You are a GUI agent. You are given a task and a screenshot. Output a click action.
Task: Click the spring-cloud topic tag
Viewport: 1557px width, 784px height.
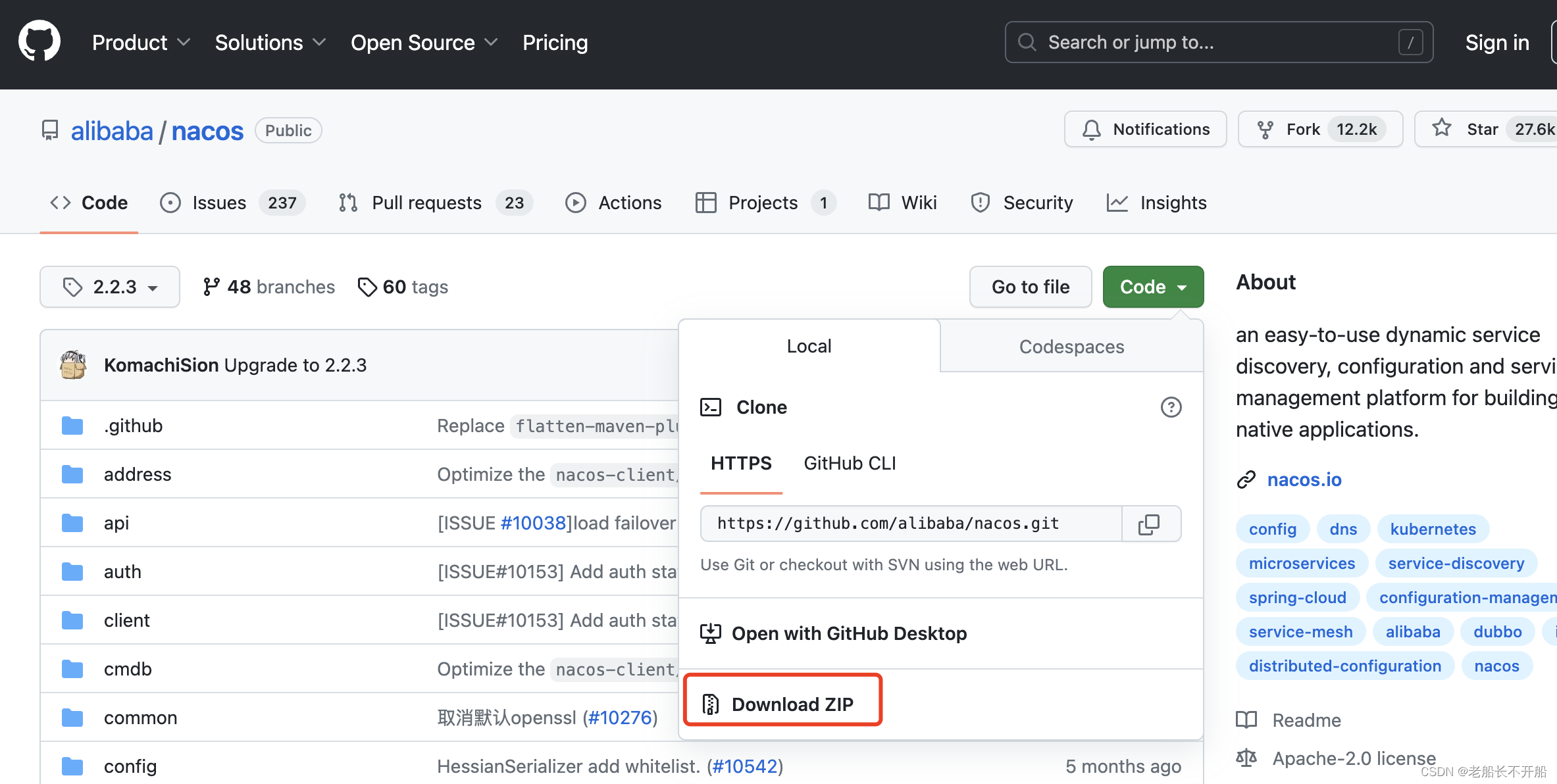(1297, 597)
